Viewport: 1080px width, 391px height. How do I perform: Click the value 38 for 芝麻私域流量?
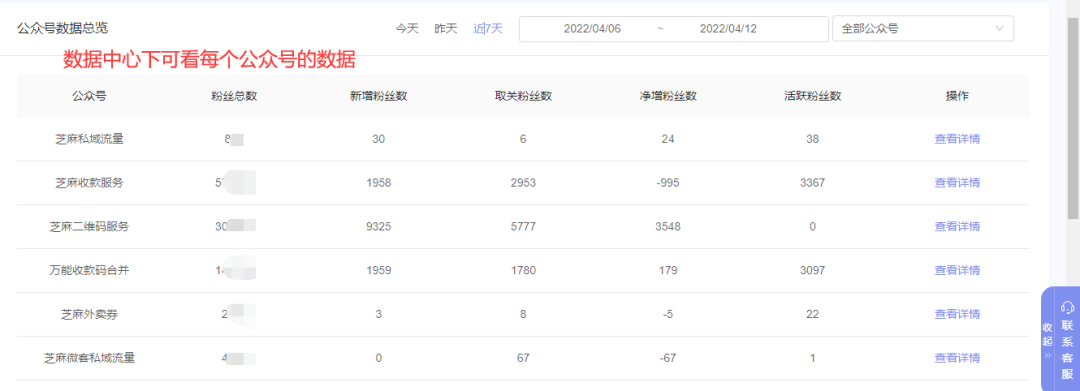pos(813,139)
